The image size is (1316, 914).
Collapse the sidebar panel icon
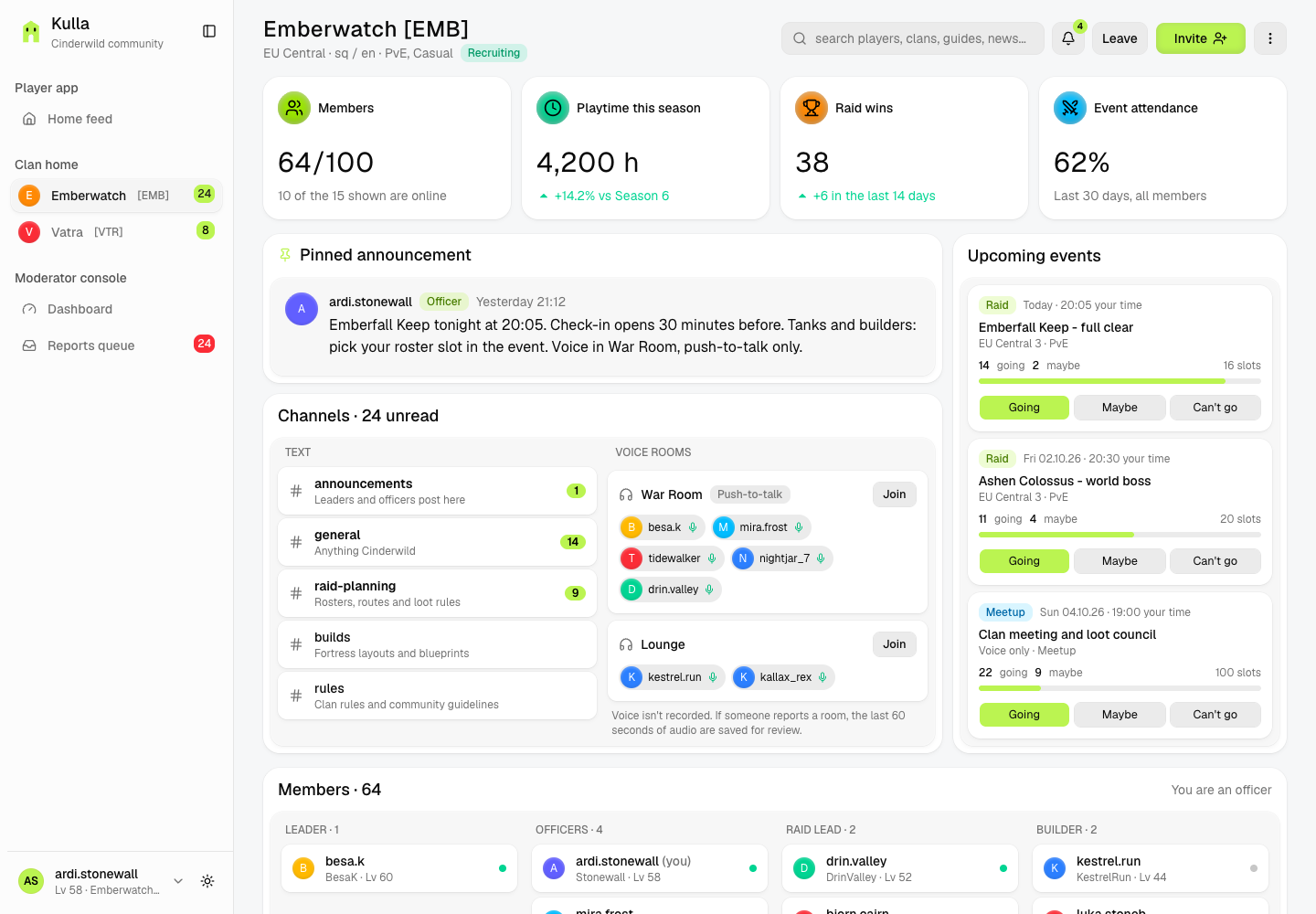[209, 31]
